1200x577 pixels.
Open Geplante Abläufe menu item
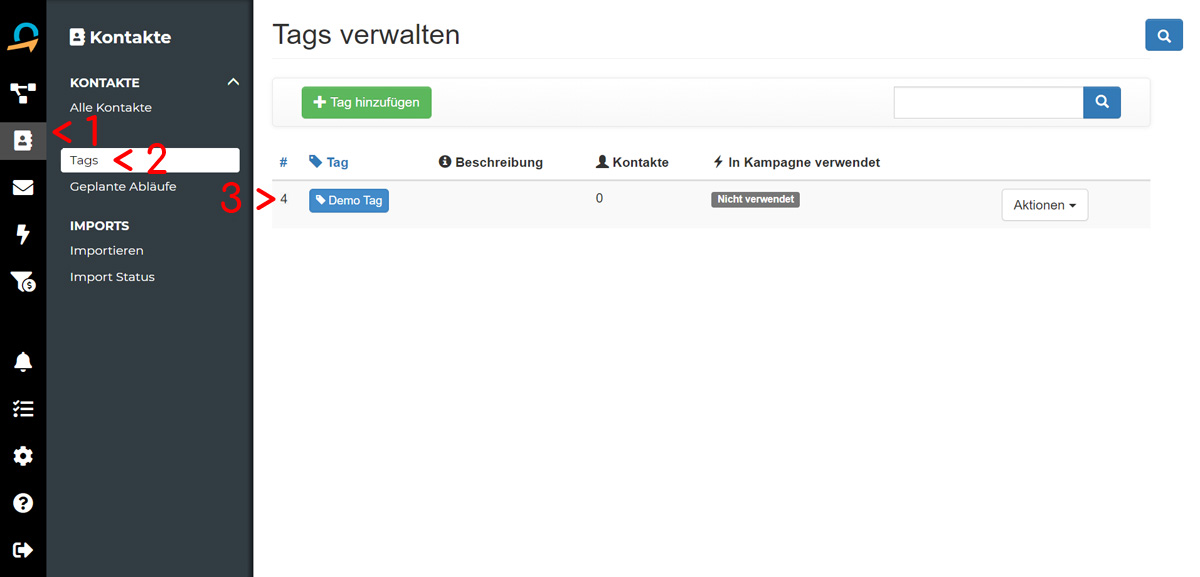click(x=123, y=186)
